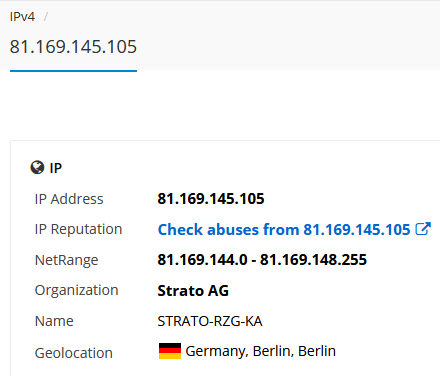Click the breadcrumb slash separator

point(46,17)
